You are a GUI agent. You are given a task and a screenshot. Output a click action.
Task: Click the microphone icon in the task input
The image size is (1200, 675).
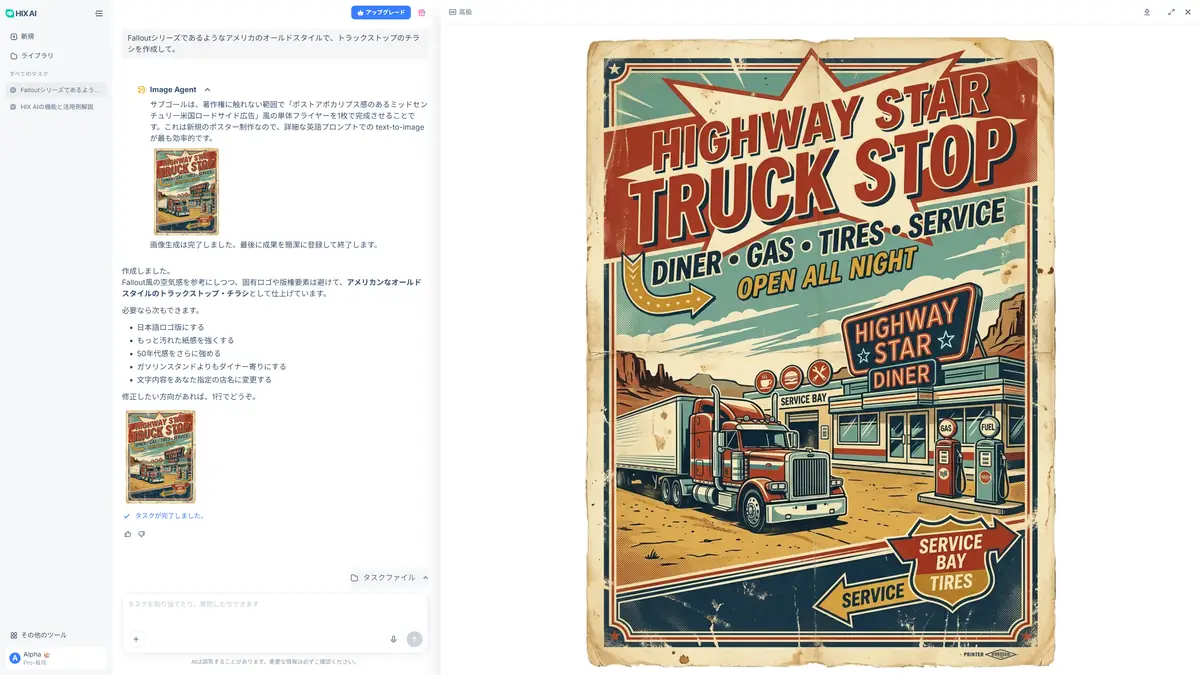point(393,639)
